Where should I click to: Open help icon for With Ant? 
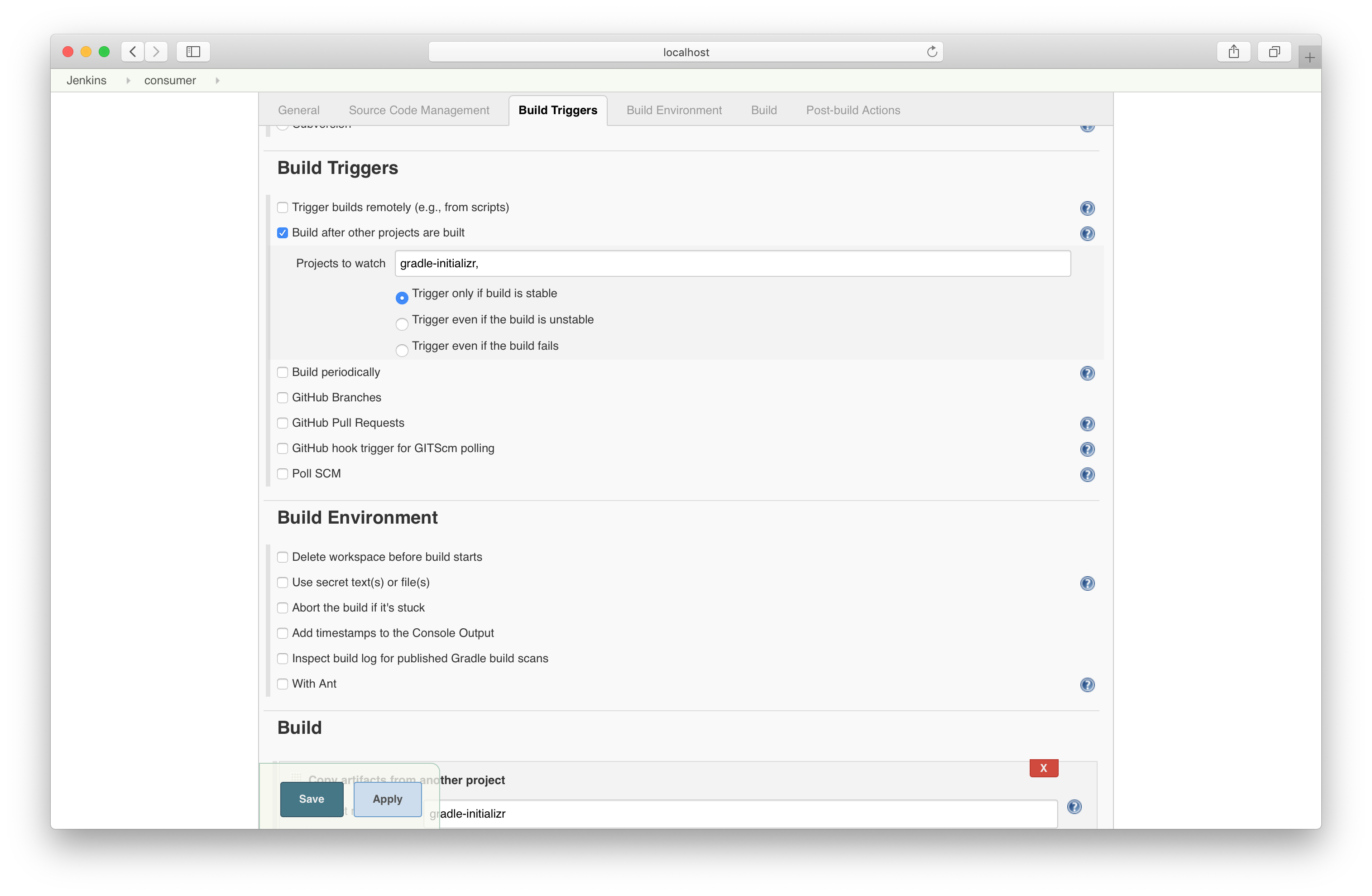click(1087, 685)
